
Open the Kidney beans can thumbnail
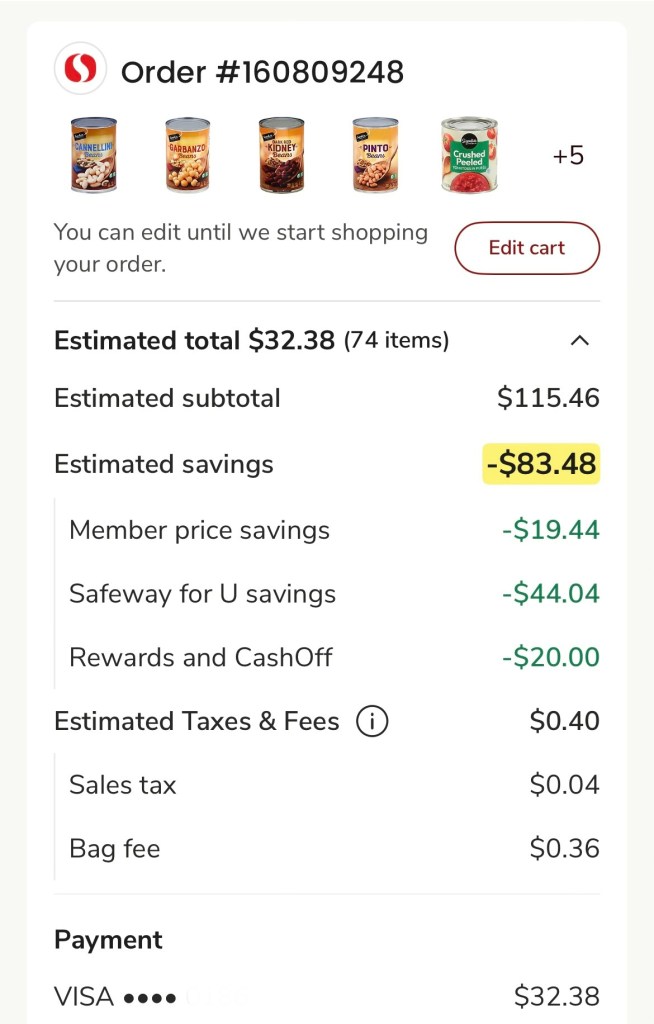(281, 155)
